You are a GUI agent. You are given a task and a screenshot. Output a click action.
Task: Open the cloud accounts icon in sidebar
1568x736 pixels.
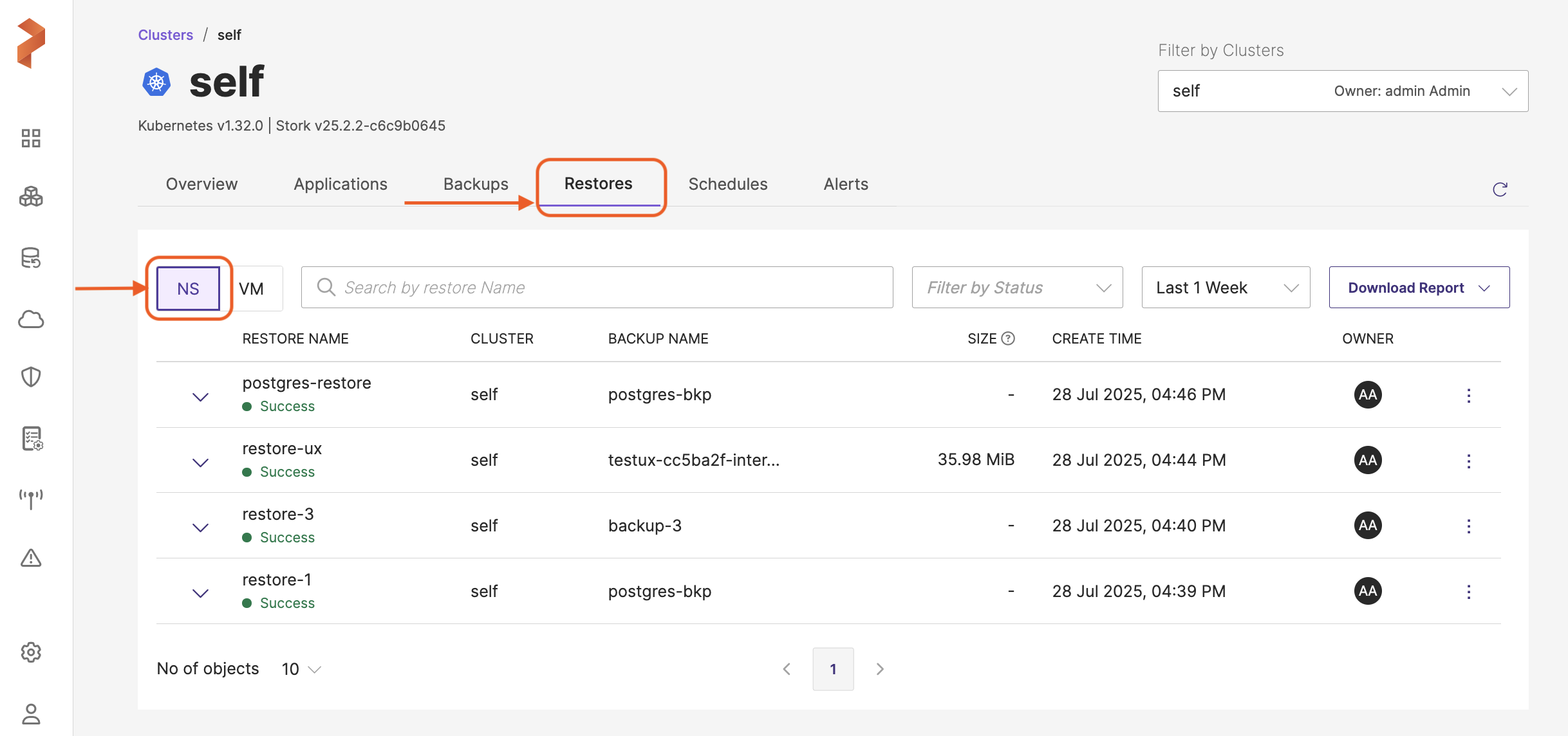coord(31,319)
